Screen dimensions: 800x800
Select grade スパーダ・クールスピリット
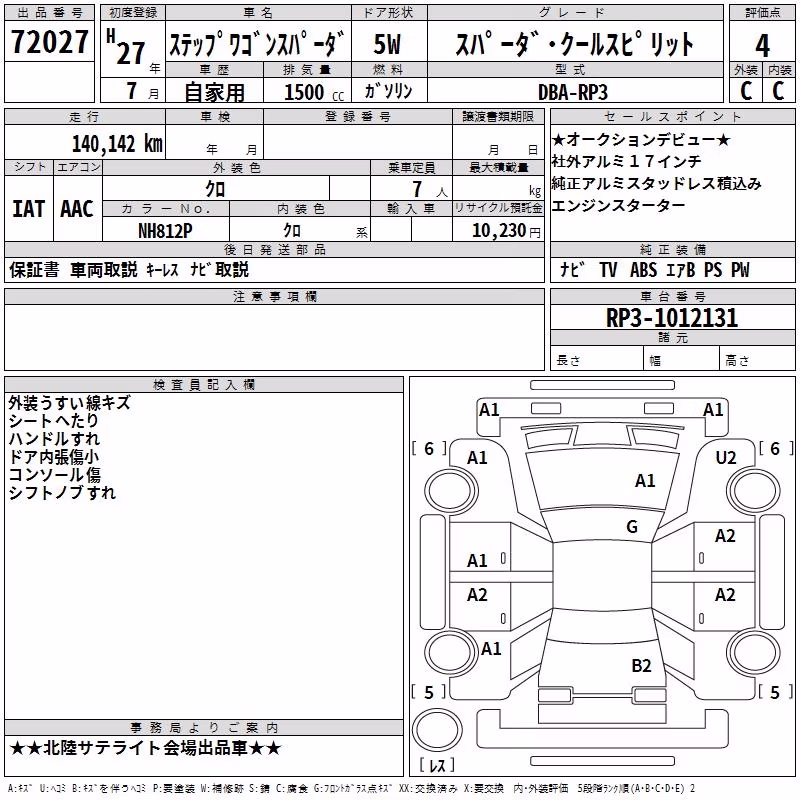pos(574,44)
